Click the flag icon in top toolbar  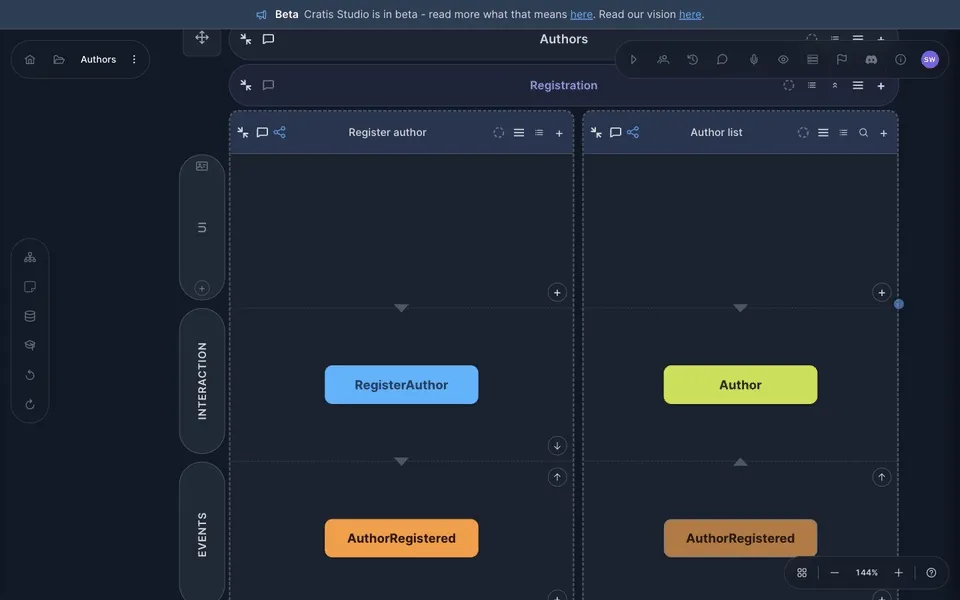tap(842, 59)
